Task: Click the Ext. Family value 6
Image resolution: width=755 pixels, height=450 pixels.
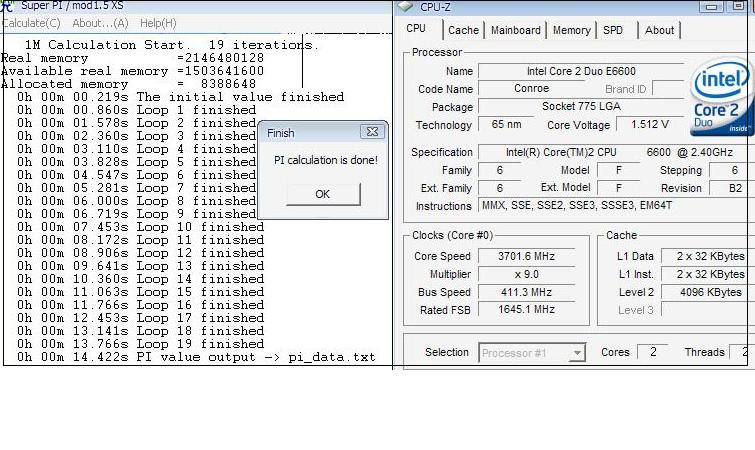Action: (x=500, y=188)
